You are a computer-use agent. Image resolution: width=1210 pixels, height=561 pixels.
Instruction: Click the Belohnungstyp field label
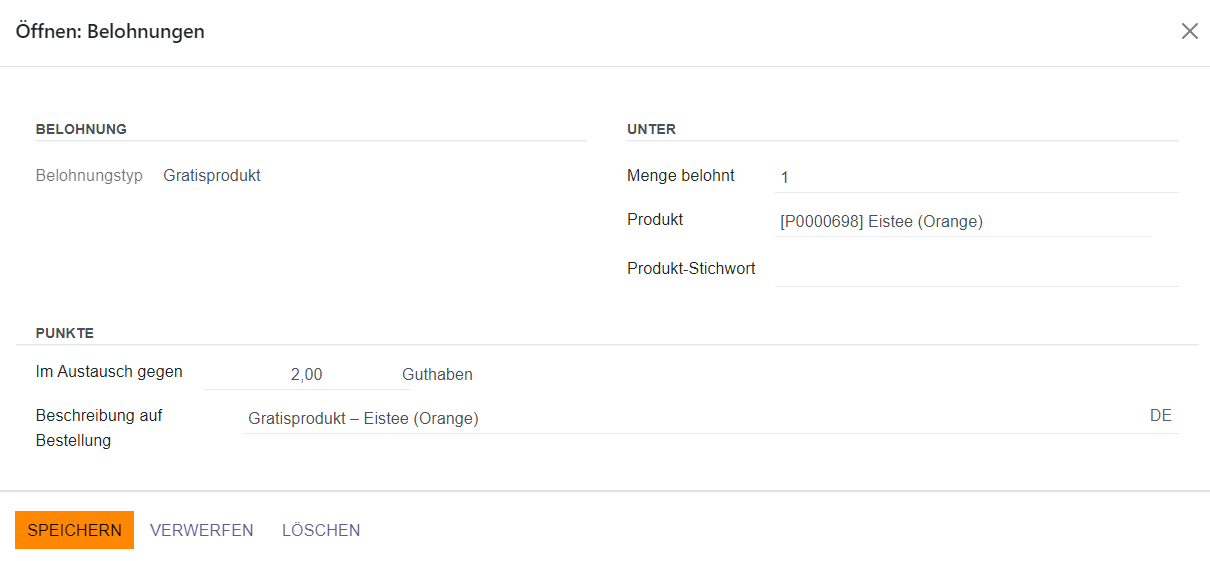click(x=89, y=176)
